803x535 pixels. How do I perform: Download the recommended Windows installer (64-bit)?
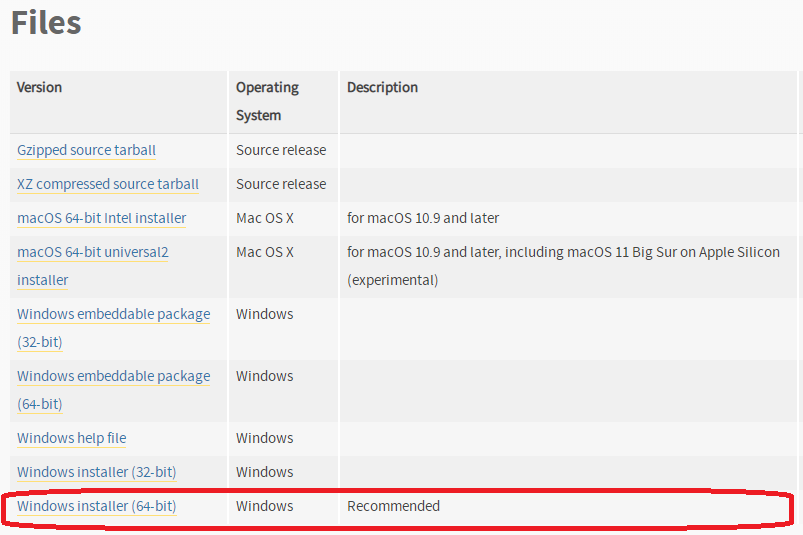pyautogui.click(x=96, y=506)
